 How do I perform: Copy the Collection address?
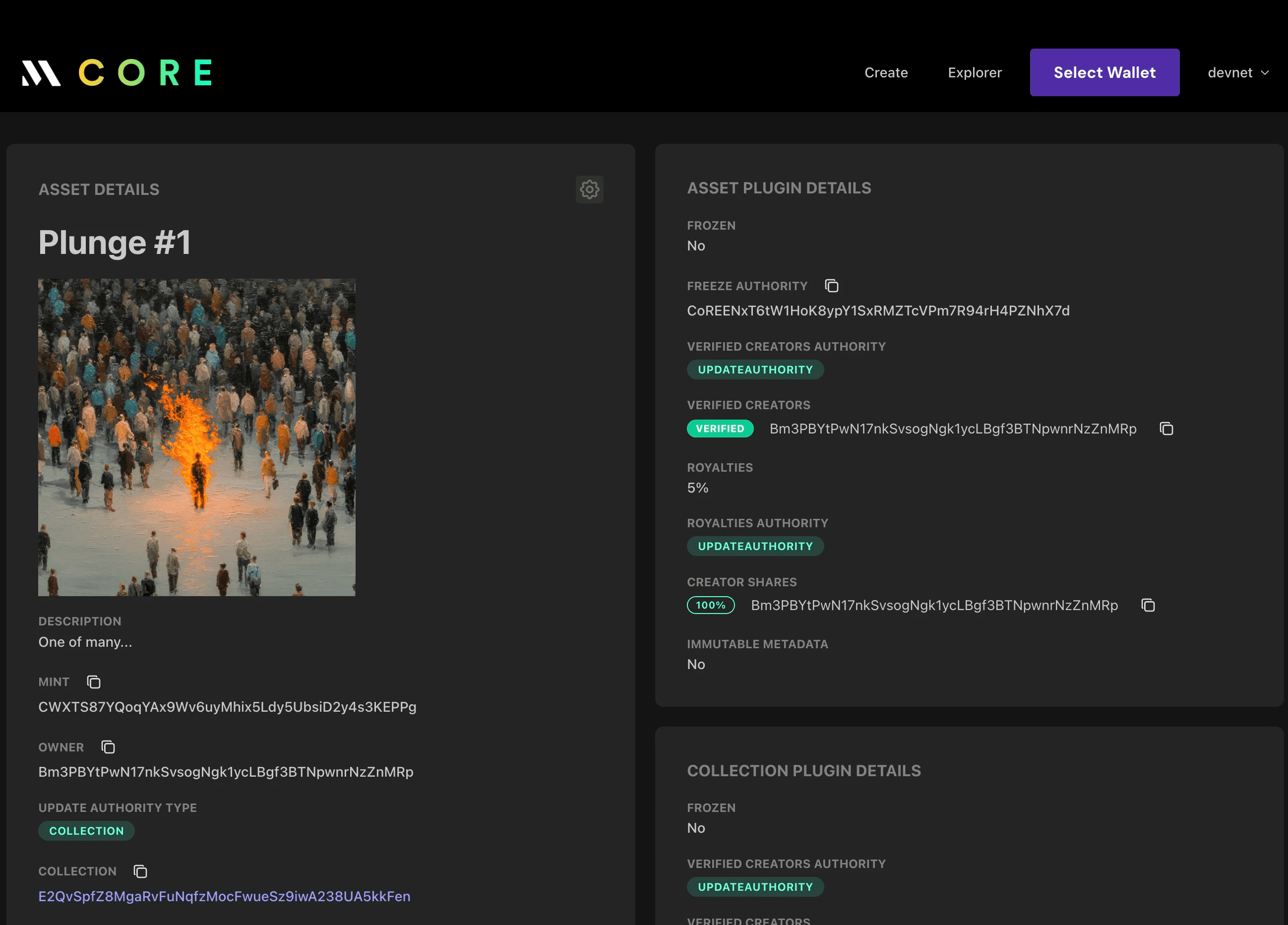pyautogui.click(x=140, y=871)
